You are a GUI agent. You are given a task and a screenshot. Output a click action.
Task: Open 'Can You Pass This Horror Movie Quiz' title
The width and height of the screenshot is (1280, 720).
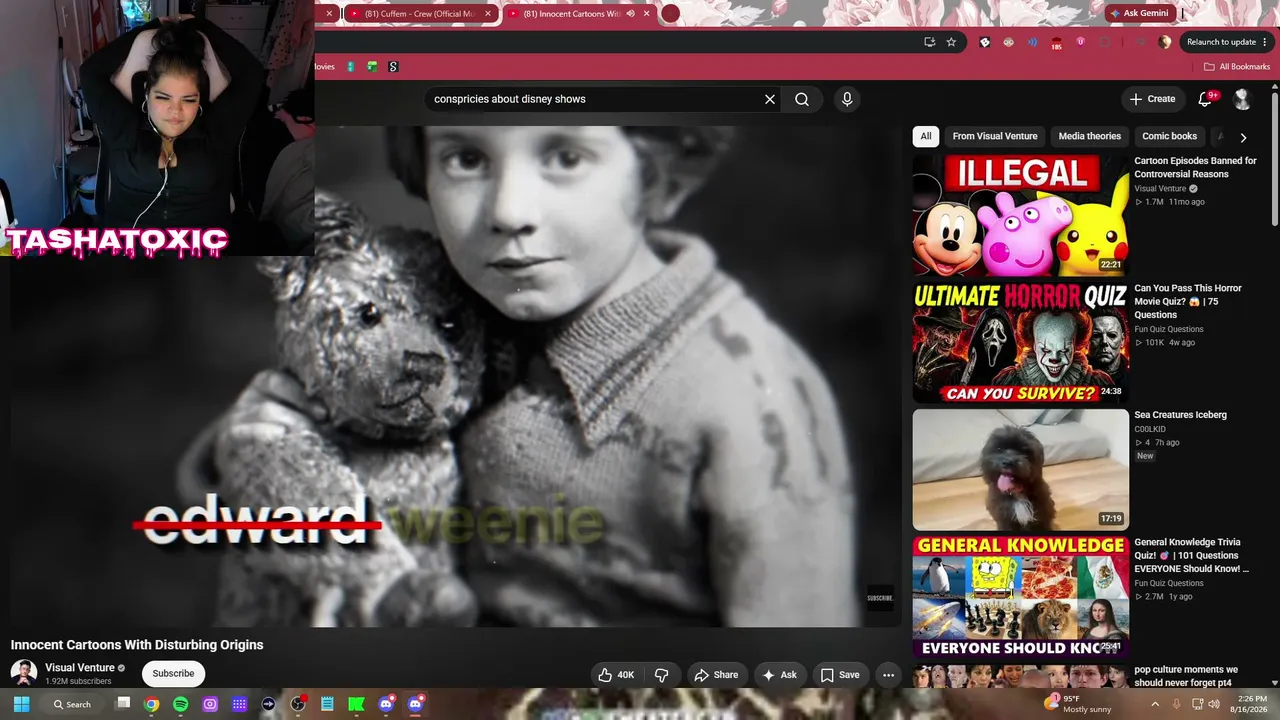point(1188,301)
